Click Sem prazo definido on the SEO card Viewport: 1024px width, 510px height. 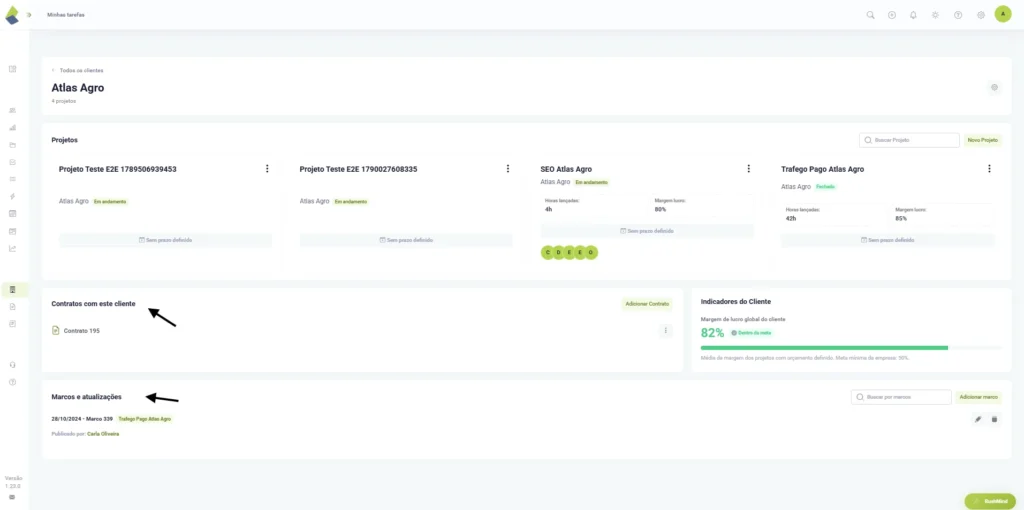[647, 231]
